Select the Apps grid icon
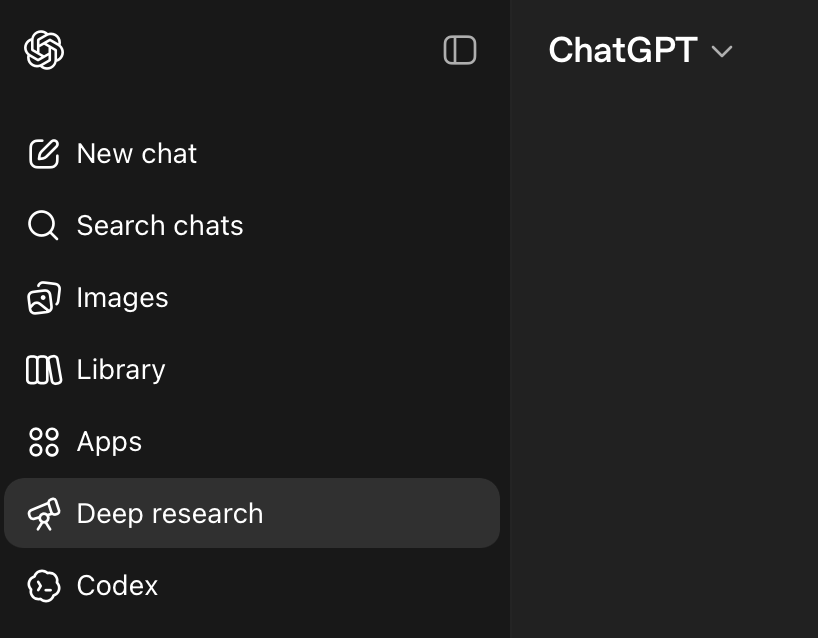 click(x=44, y=441)
